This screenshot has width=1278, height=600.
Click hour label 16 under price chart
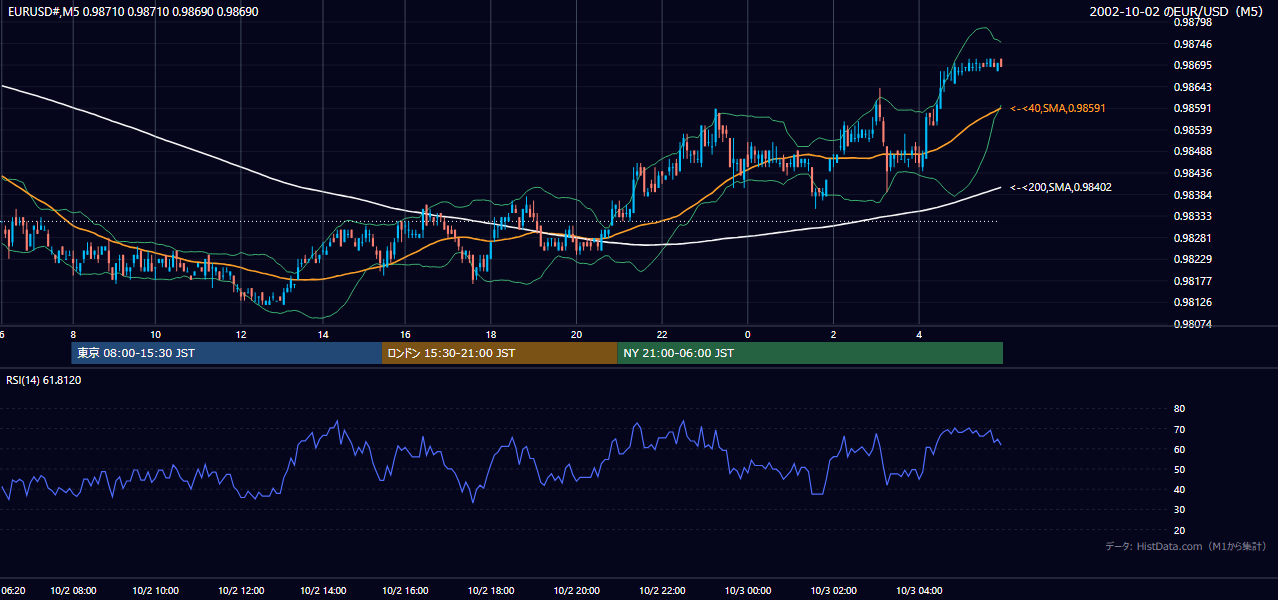tap(406, 334)
